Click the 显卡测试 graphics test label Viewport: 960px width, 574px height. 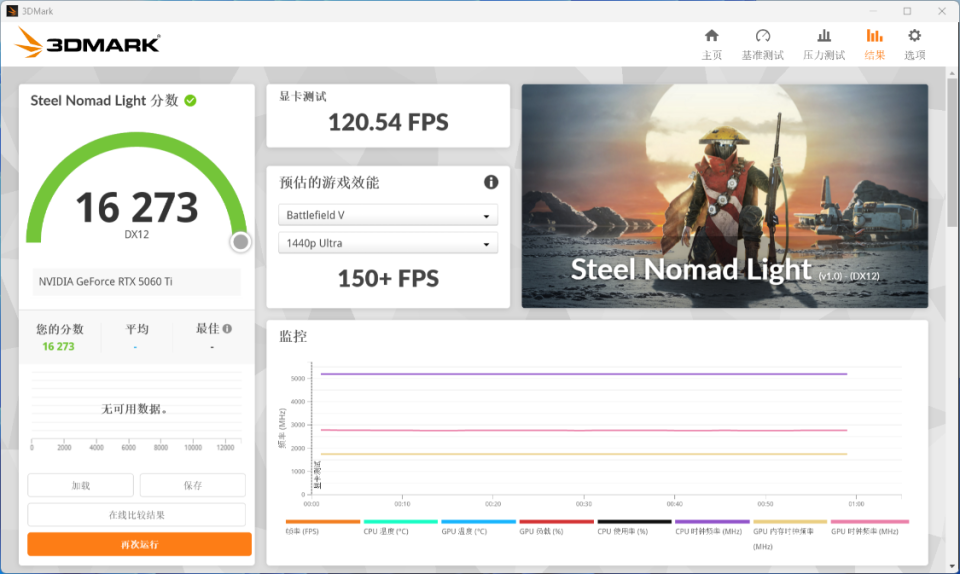point(303,96)
